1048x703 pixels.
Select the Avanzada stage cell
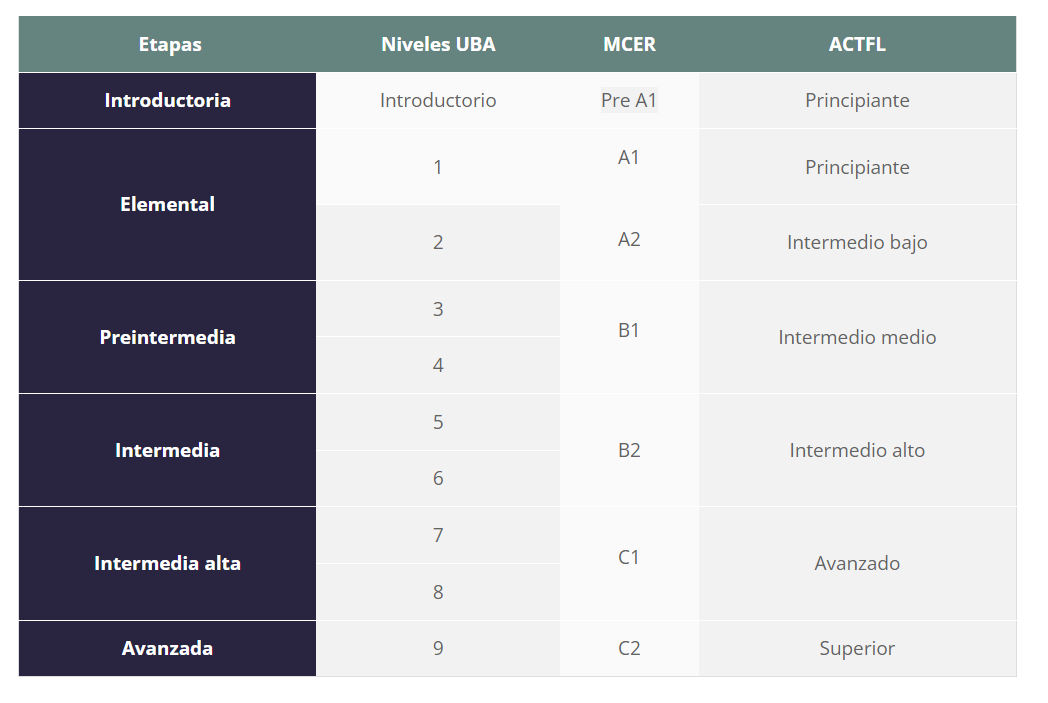point(167,648)
